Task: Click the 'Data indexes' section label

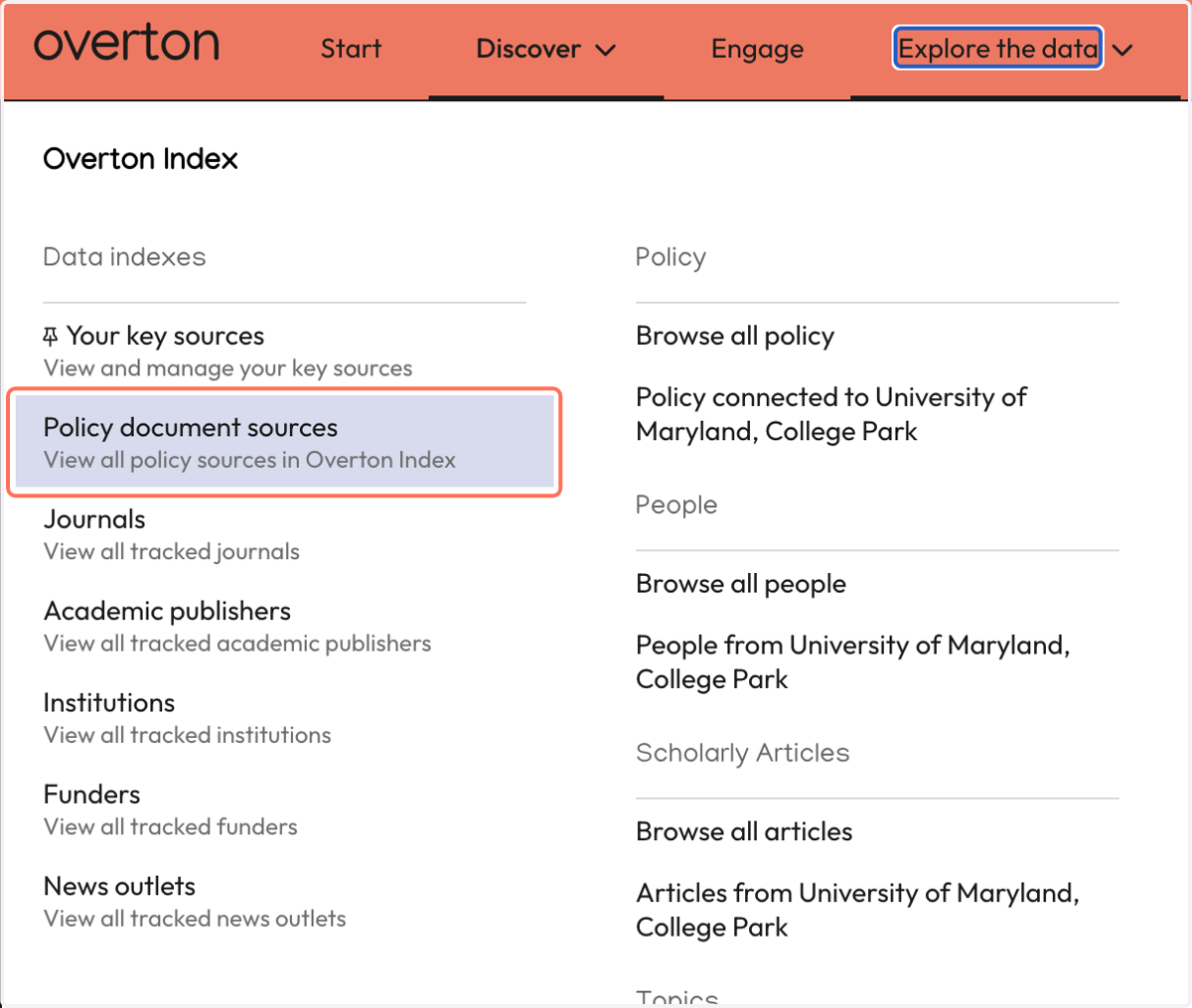Action: pos(124,257)
